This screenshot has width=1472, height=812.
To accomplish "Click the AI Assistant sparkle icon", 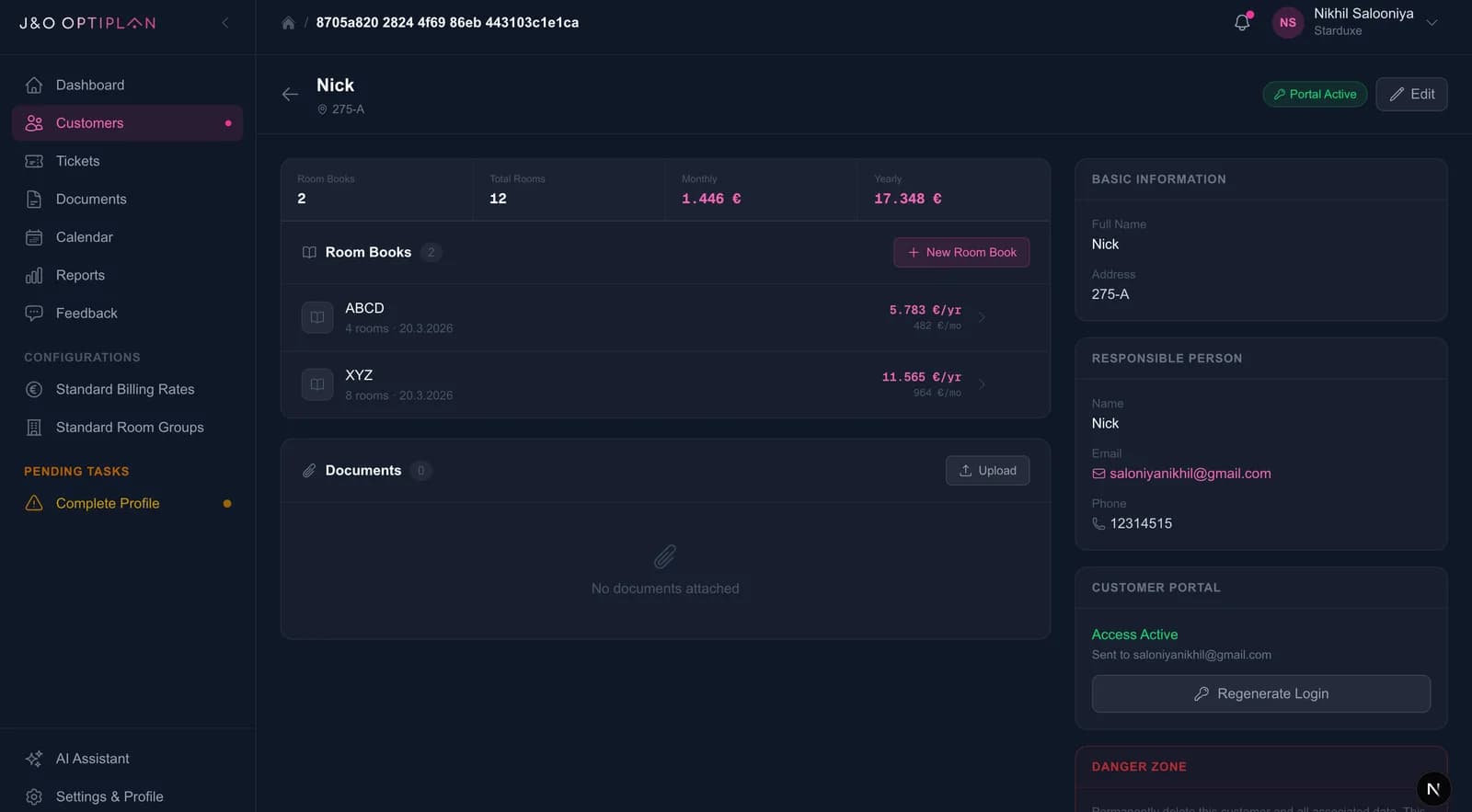I will 34,759.
